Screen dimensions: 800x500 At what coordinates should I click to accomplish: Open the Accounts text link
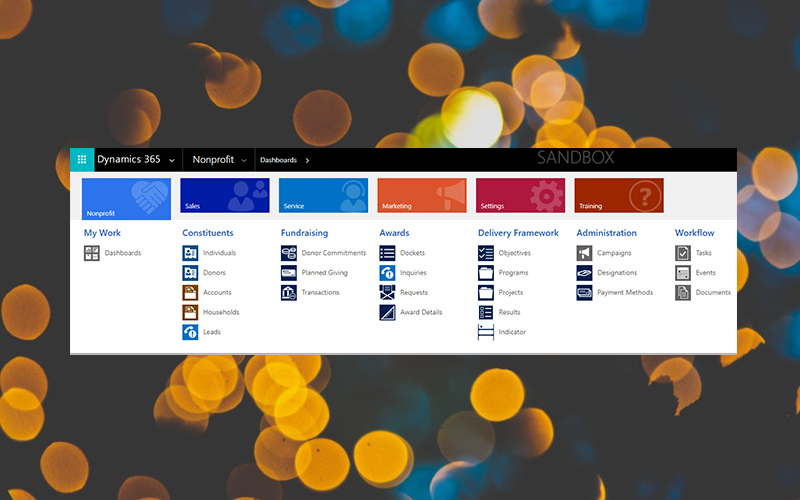pos(217,292)
